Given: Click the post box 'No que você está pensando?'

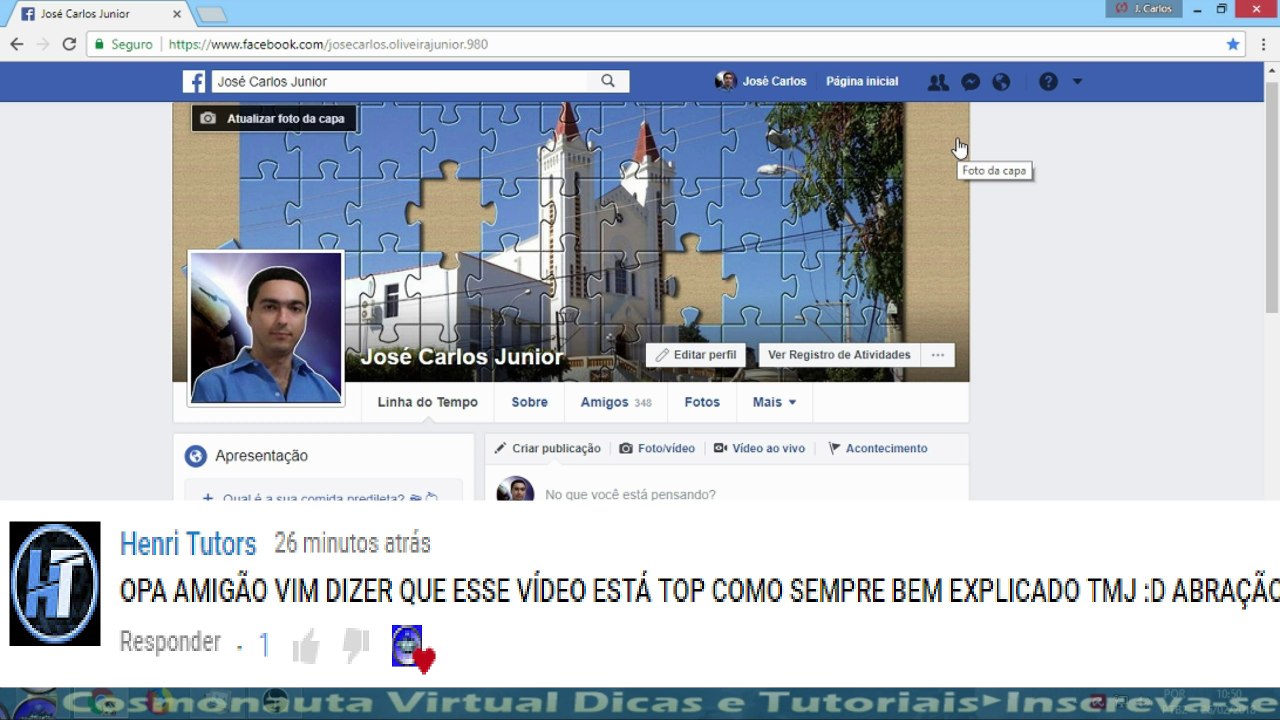Looking at the screenshot, I should click(x=630, y=494).
